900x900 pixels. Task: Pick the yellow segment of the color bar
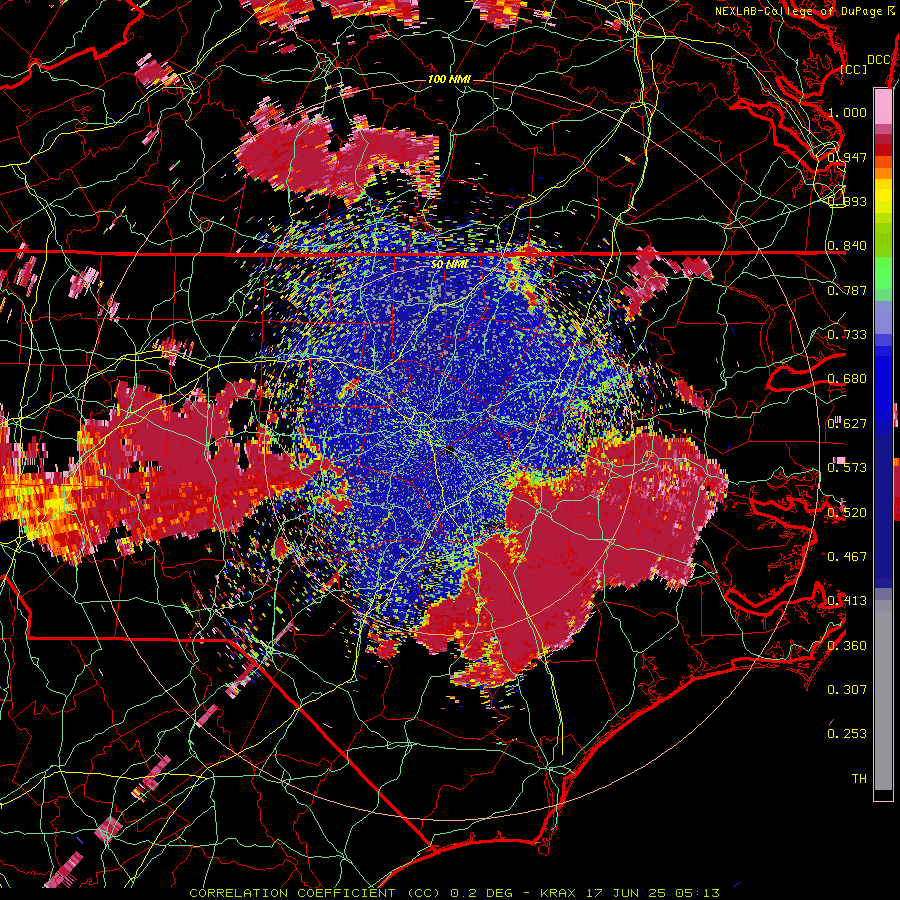click(883, 197)
